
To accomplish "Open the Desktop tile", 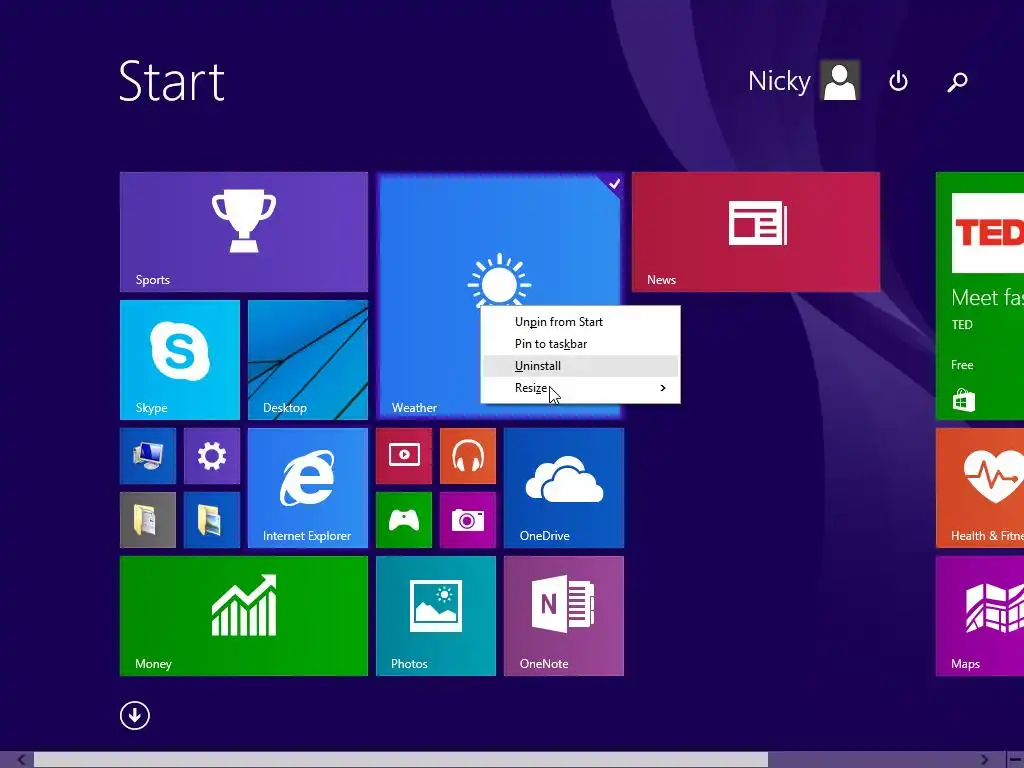I will (308, 360).
